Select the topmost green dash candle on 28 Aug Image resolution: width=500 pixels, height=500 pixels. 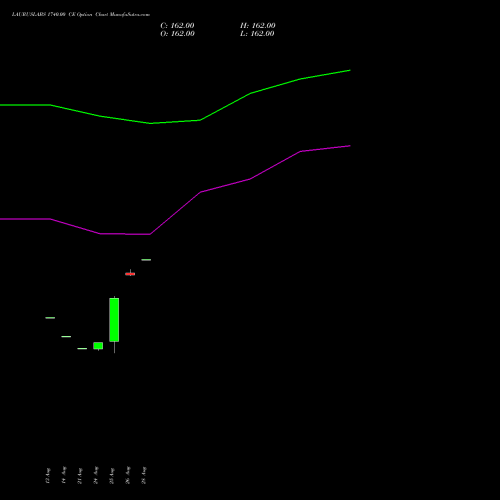pos(146,260)
